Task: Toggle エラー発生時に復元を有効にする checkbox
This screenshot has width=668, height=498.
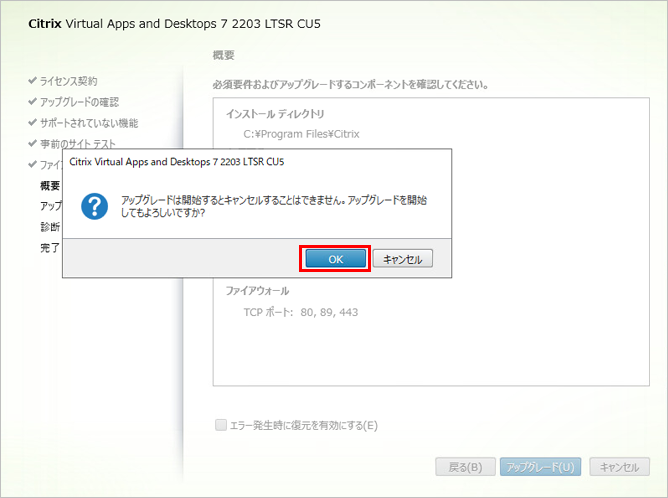Action: point(221,425)
